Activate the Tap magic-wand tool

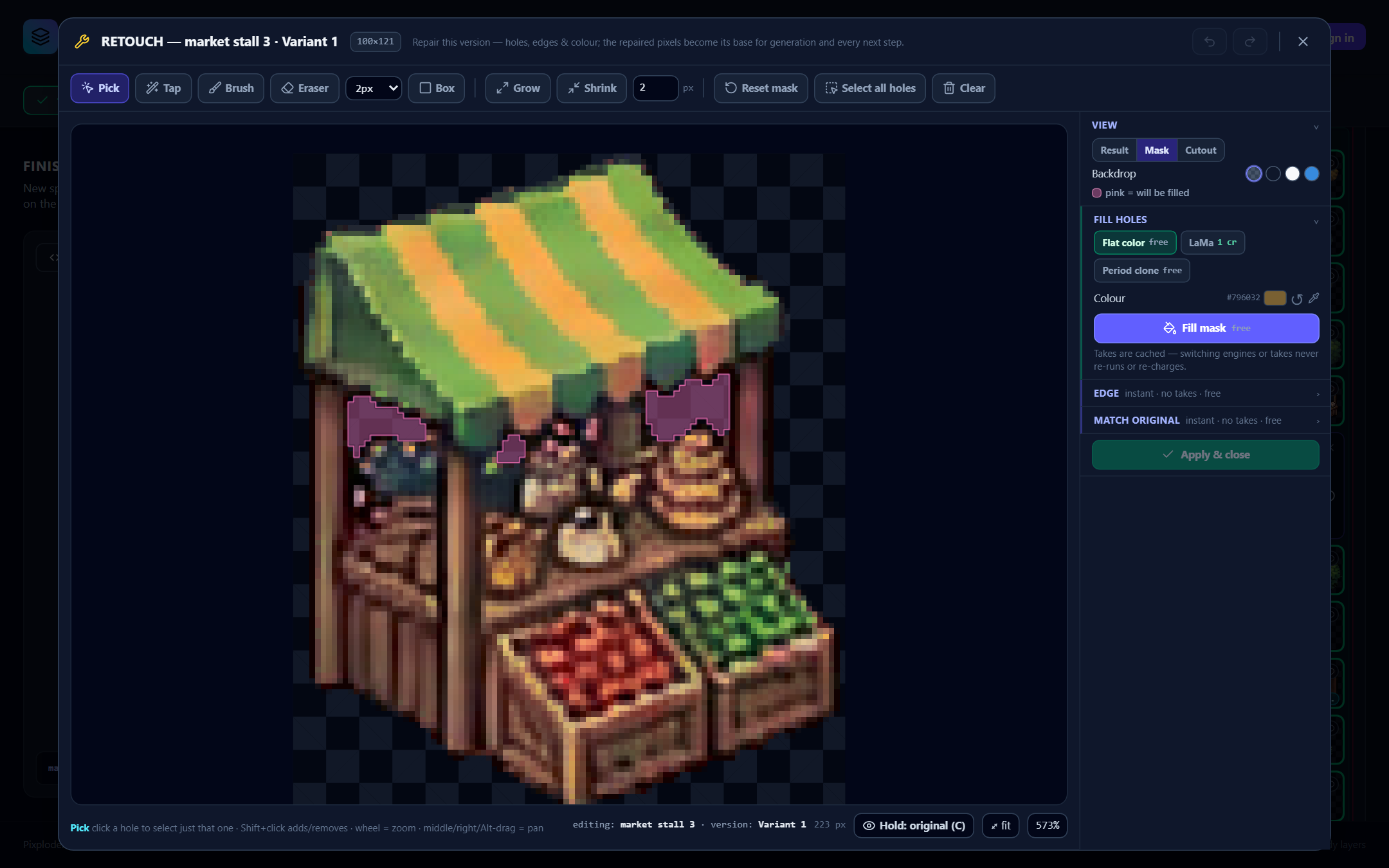163,88
